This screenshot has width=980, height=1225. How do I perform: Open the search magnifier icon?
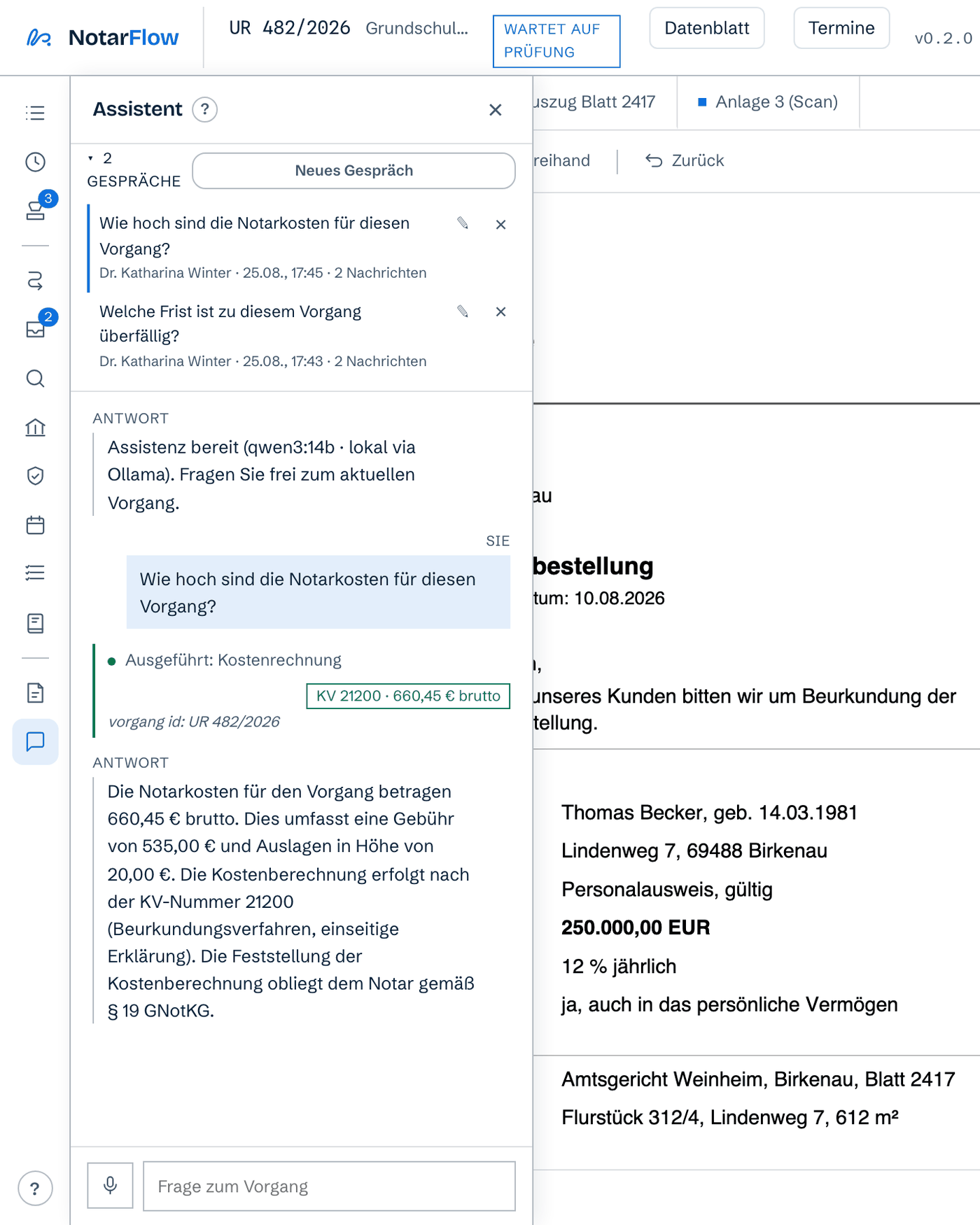coord(35,379)
